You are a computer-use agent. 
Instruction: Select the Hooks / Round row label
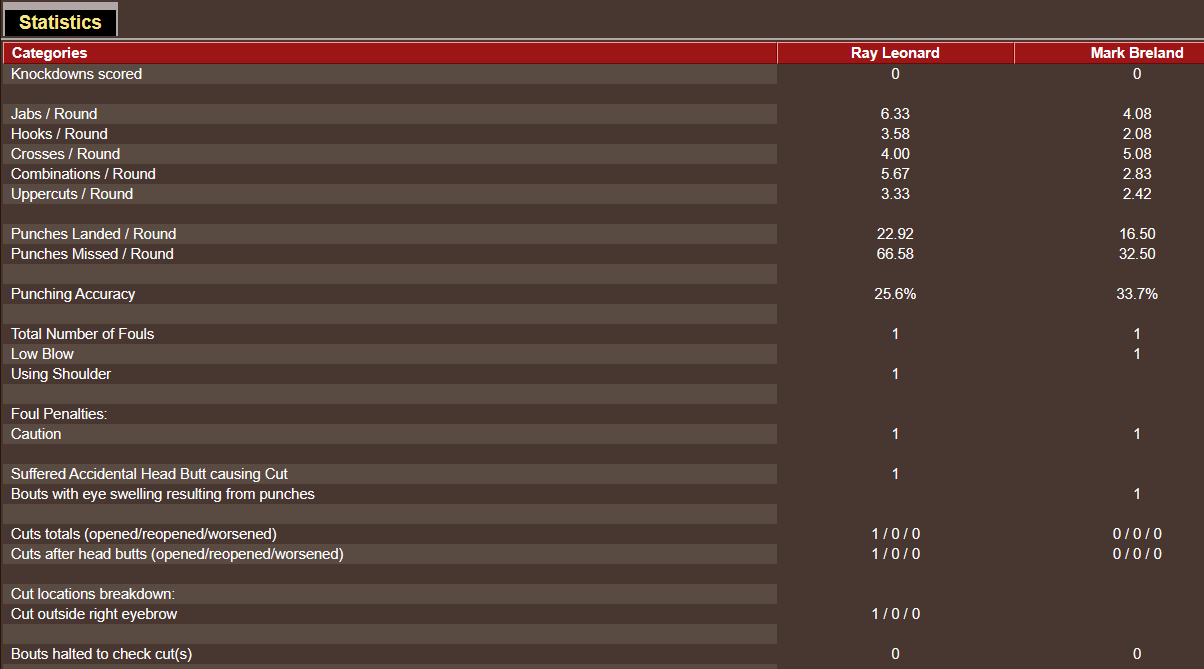59,134
